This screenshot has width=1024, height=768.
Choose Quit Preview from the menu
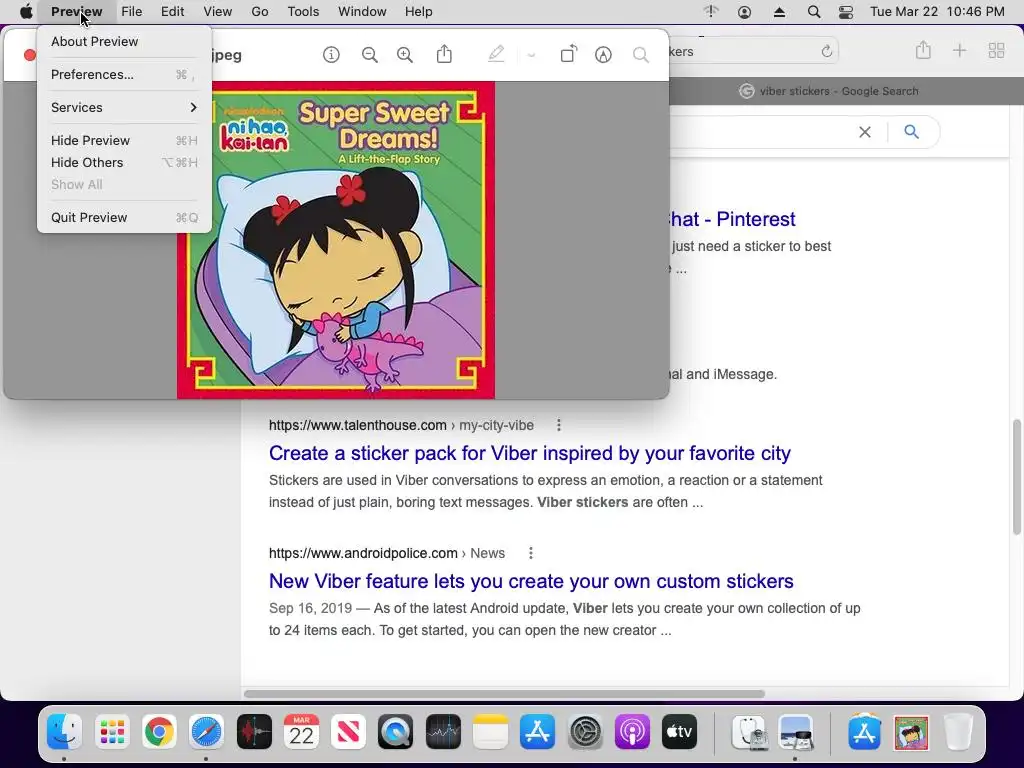tap(124, 217)
